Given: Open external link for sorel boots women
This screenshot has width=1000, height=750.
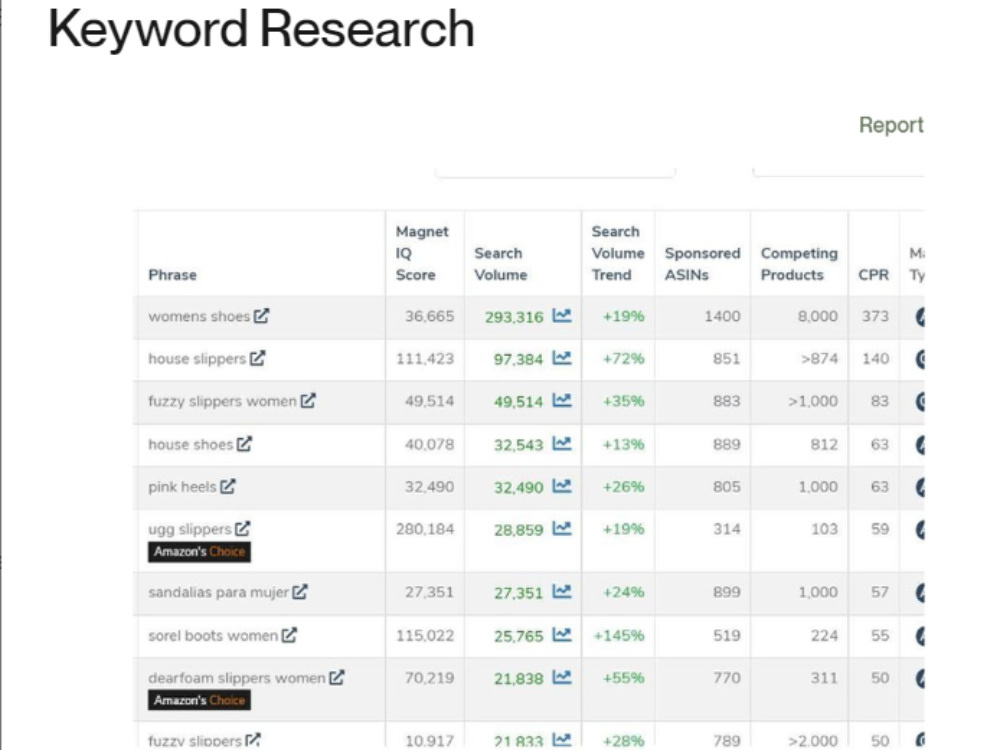Looking at the screenshot, I should click(x=290, y=635).
